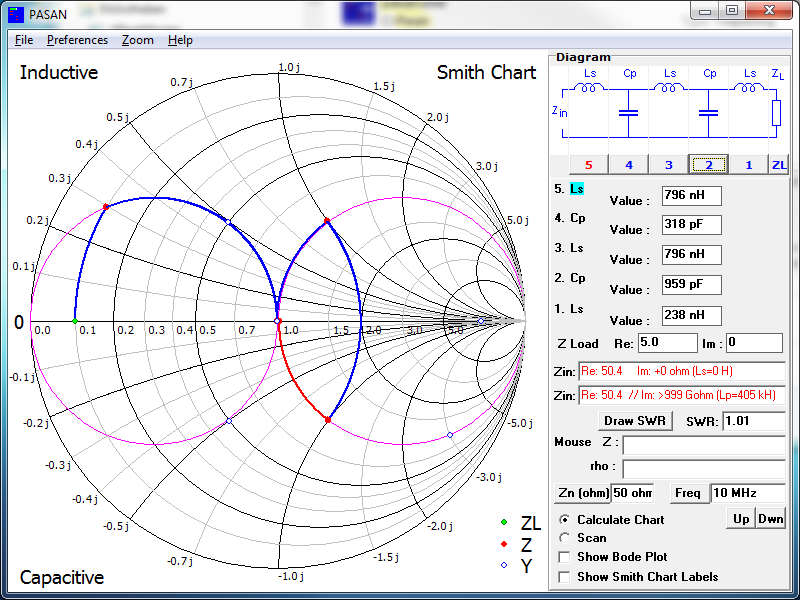Click the 2. Cp component label
This screenshot has height=600, width=800.
pos(570,278)
